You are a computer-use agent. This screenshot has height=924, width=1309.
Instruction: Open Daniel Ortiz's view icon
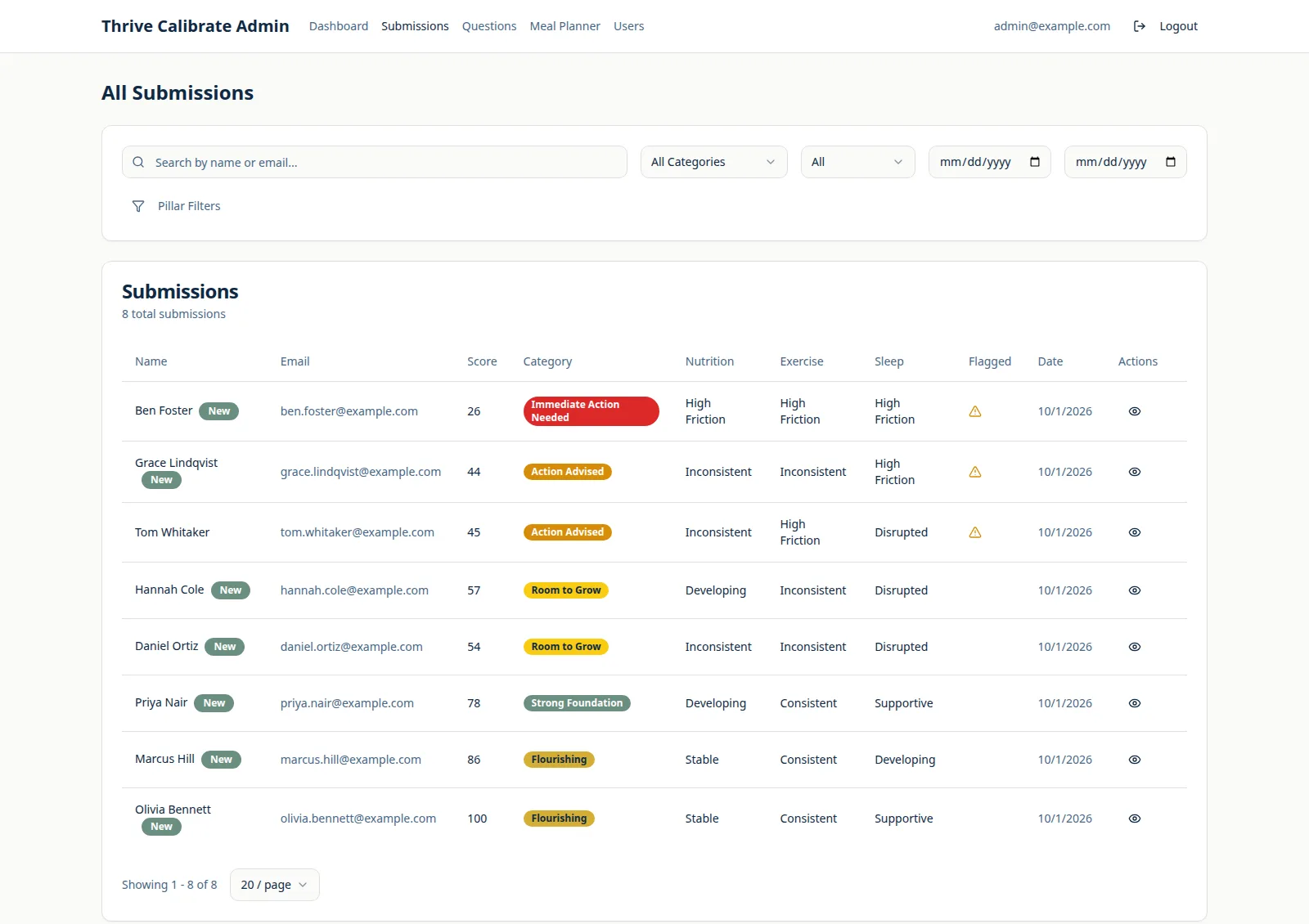[x=1134, y=647]
